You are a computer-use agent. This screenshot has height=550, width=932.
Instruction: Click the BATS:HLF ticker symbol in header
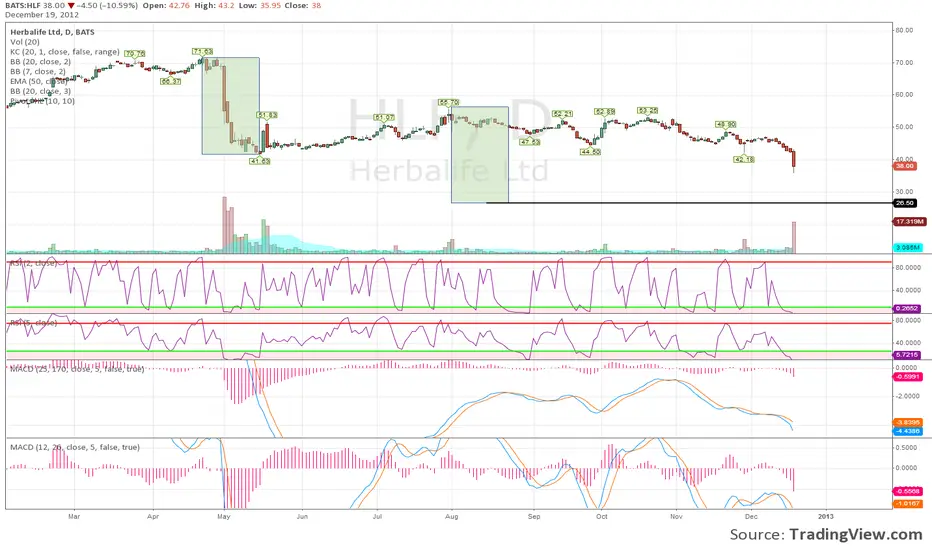pos(23,5)
